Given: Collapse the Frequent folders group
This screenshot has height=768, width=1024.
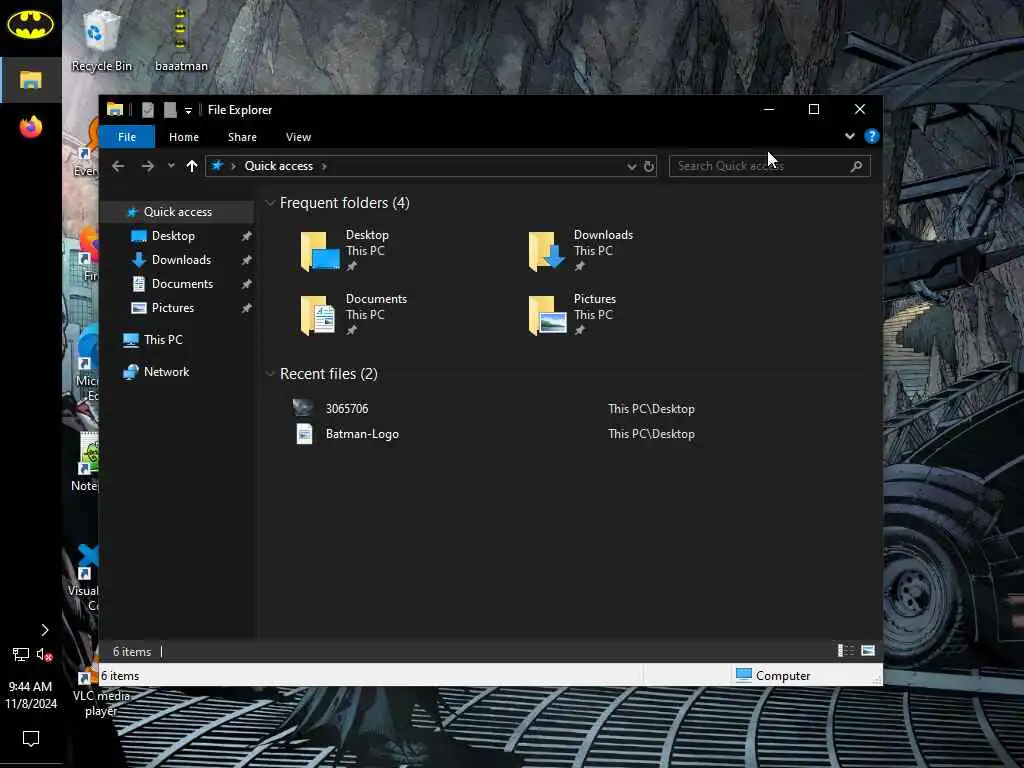Looking at the screenshot, I should (x=270, y=203).
